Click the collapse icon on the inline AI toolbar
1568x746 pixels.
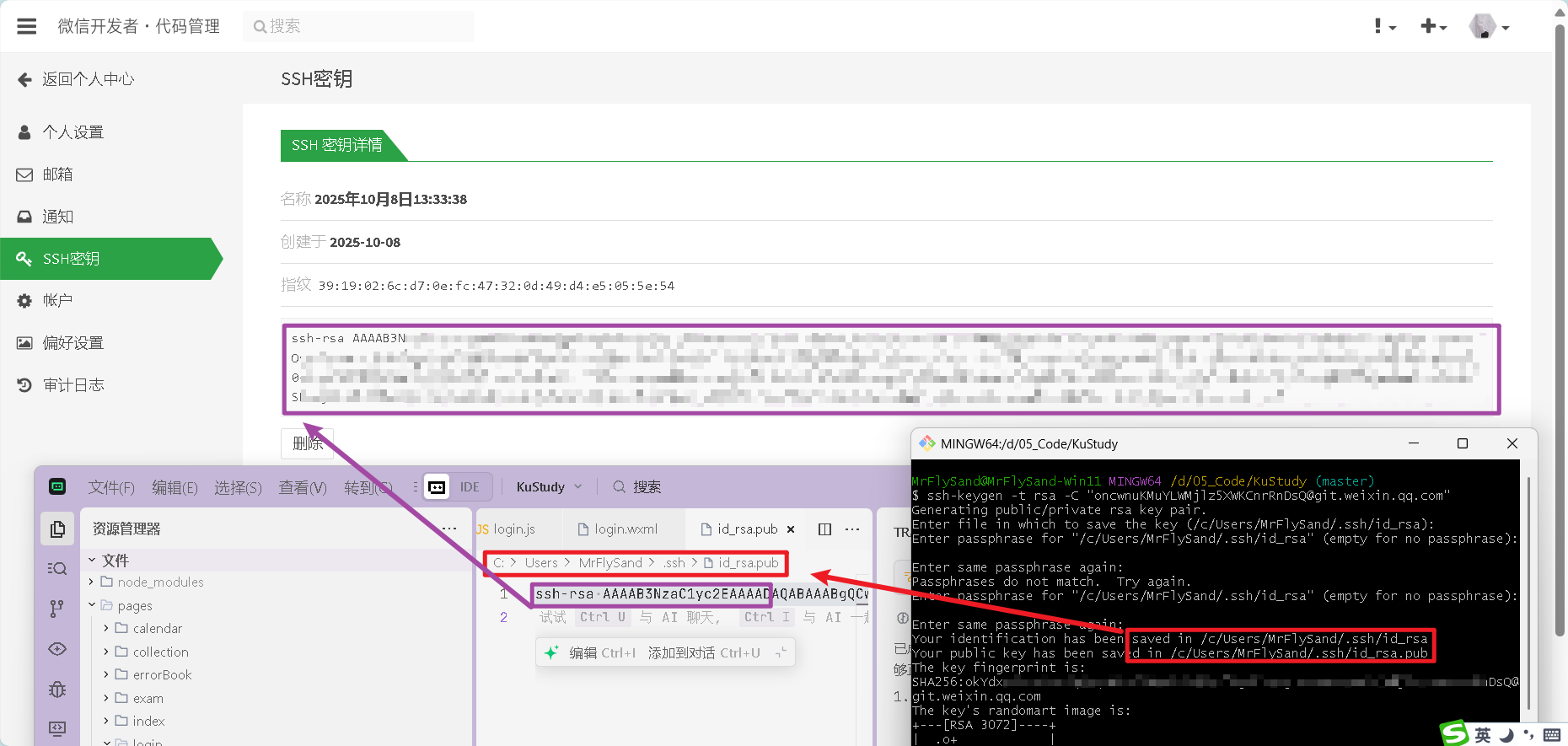(781, 652)
